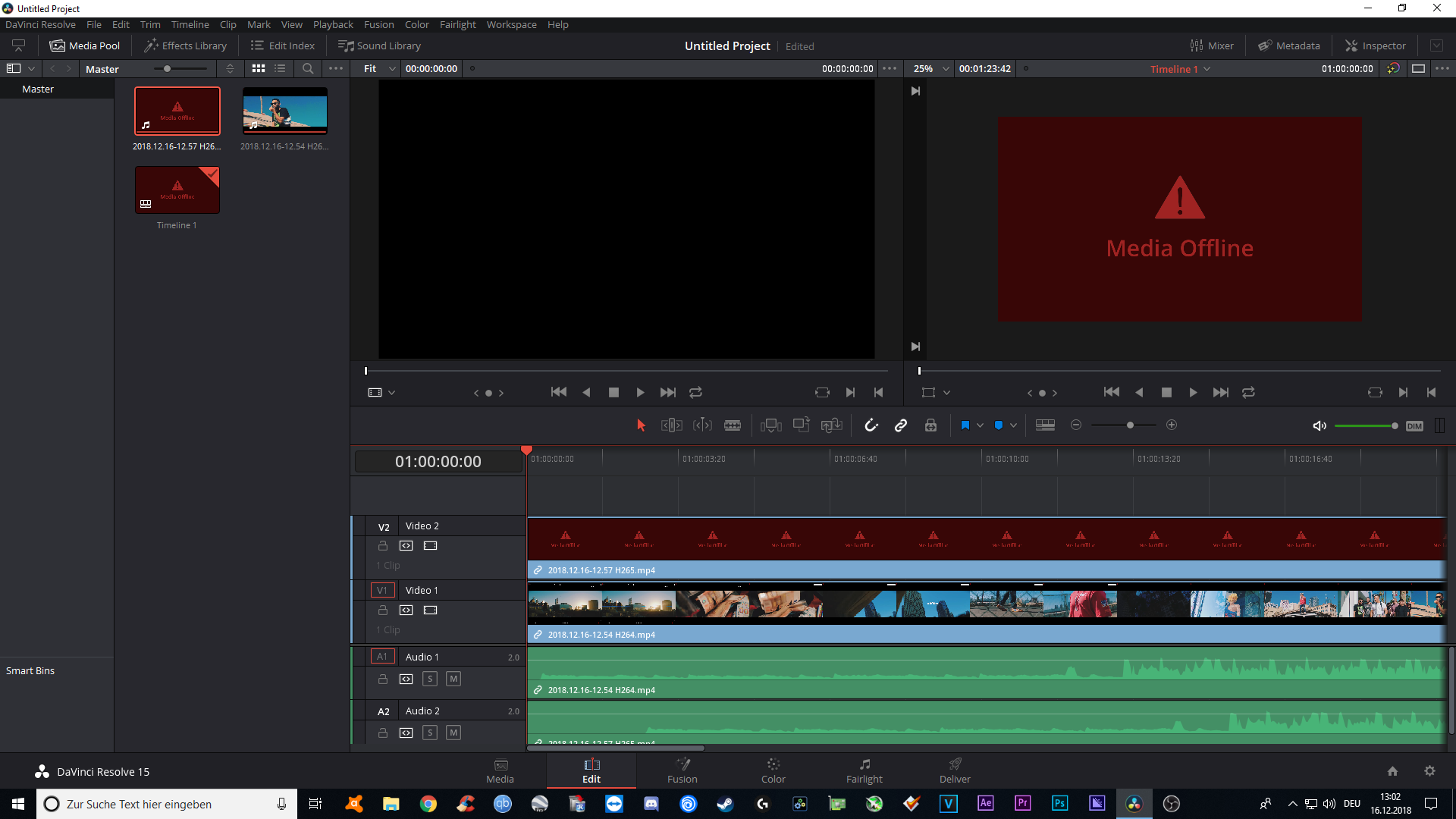Image resolution: width=1456 pixels, height=819 pixels.
Task: Select the 2018.12.16-12.54 H264 clip thumbnail
Action: coord(284,111)
